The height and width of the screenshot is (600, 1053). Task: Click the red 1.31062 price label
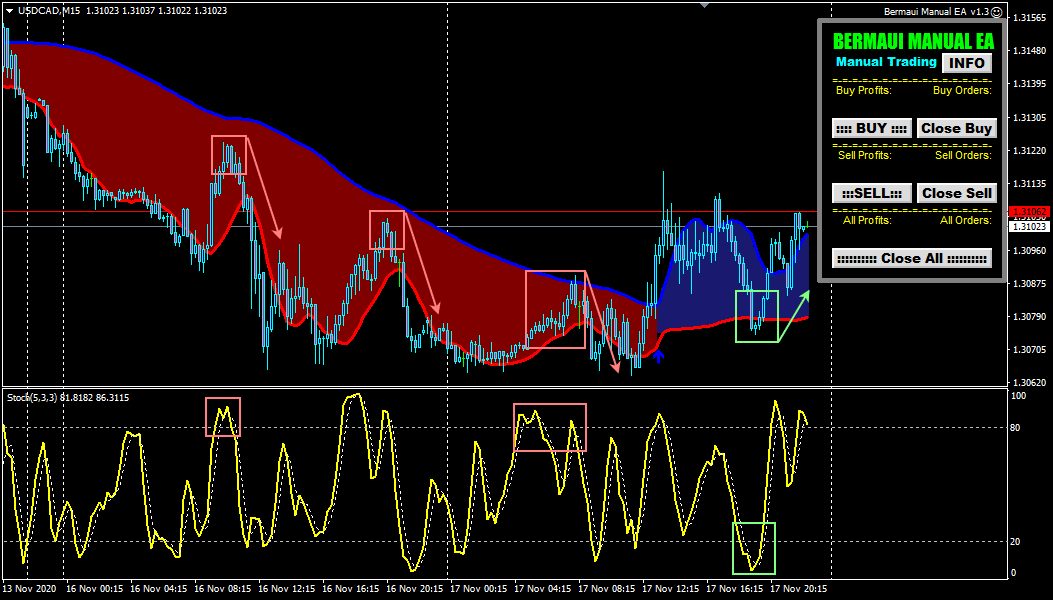(1029, 212)
